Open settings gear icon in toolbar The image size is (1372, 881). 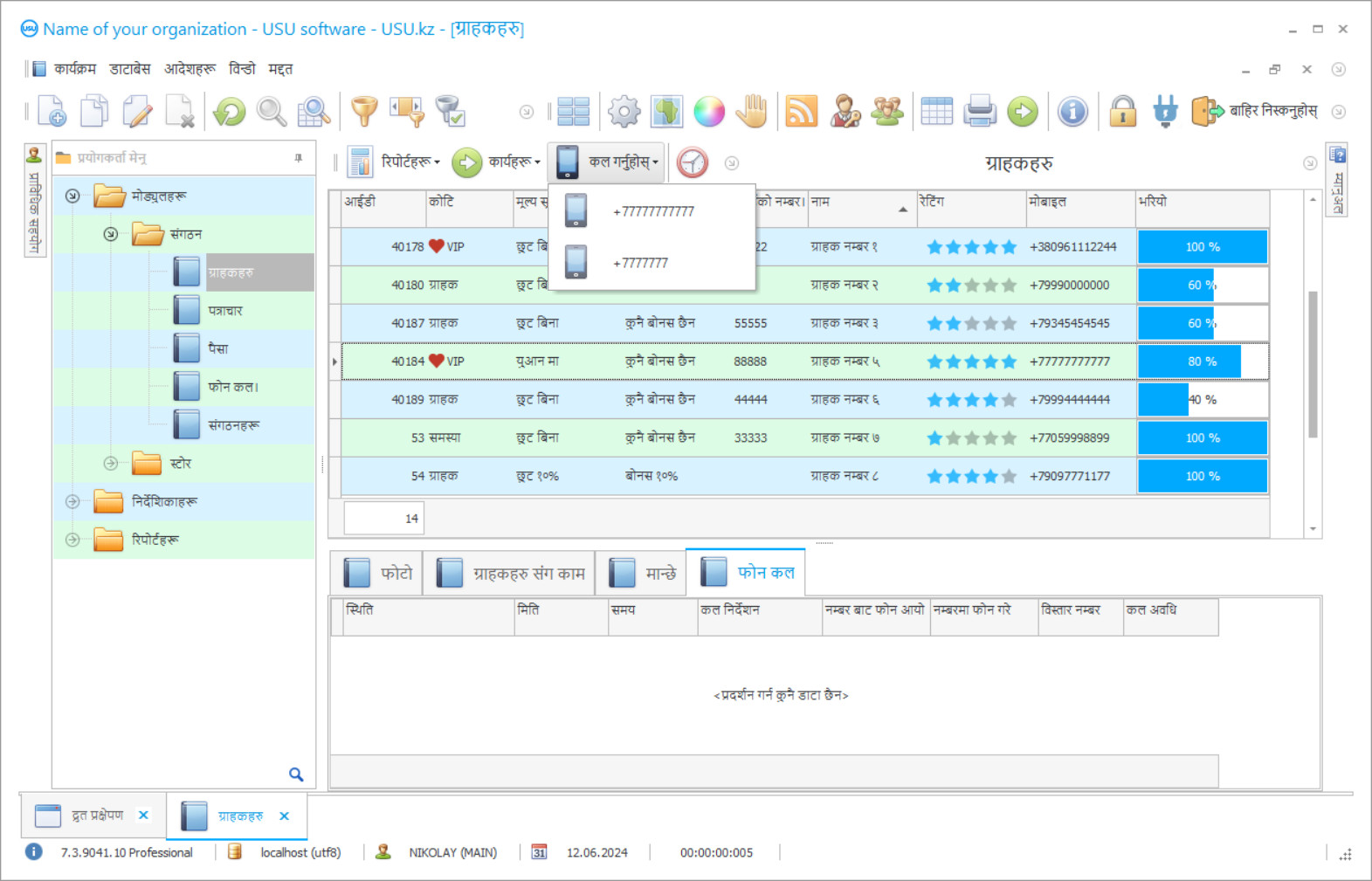tap(624, 111)
